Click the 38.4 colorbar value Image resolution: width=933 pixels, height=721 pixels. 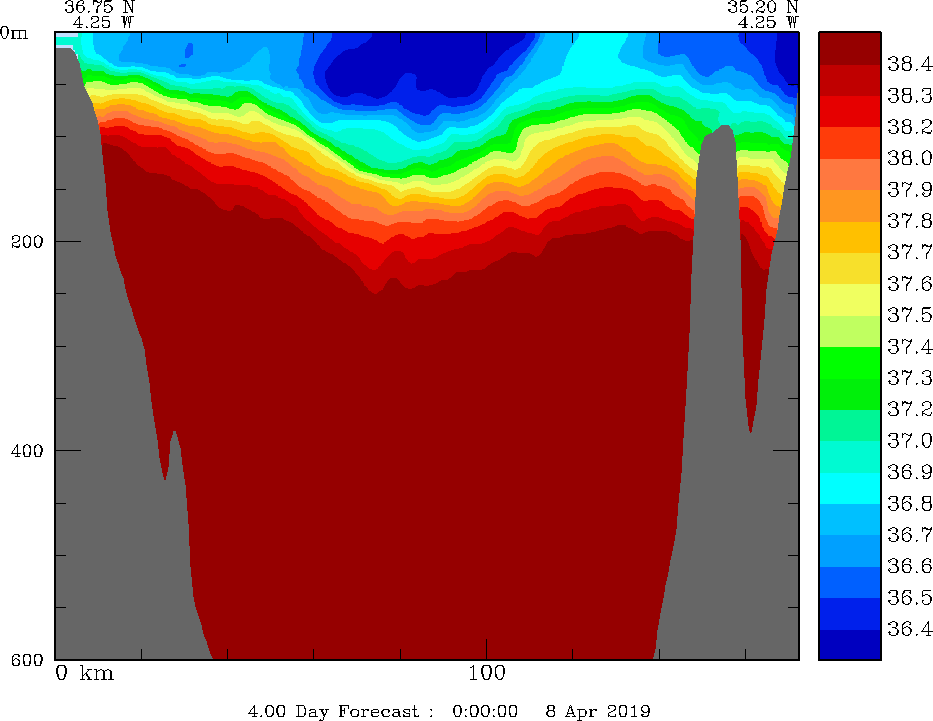pyautogui.click(x=909, y=64)
